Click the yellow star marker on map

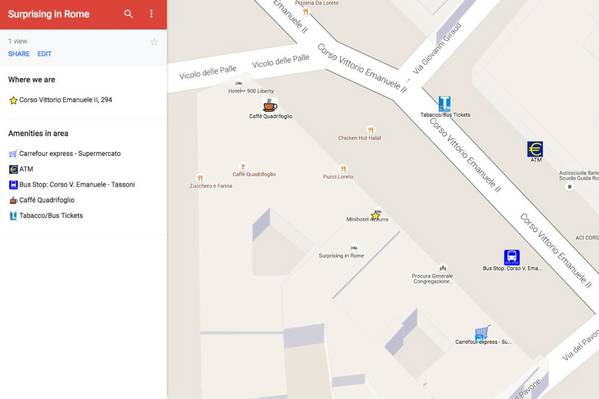click(x=375, y=216)
